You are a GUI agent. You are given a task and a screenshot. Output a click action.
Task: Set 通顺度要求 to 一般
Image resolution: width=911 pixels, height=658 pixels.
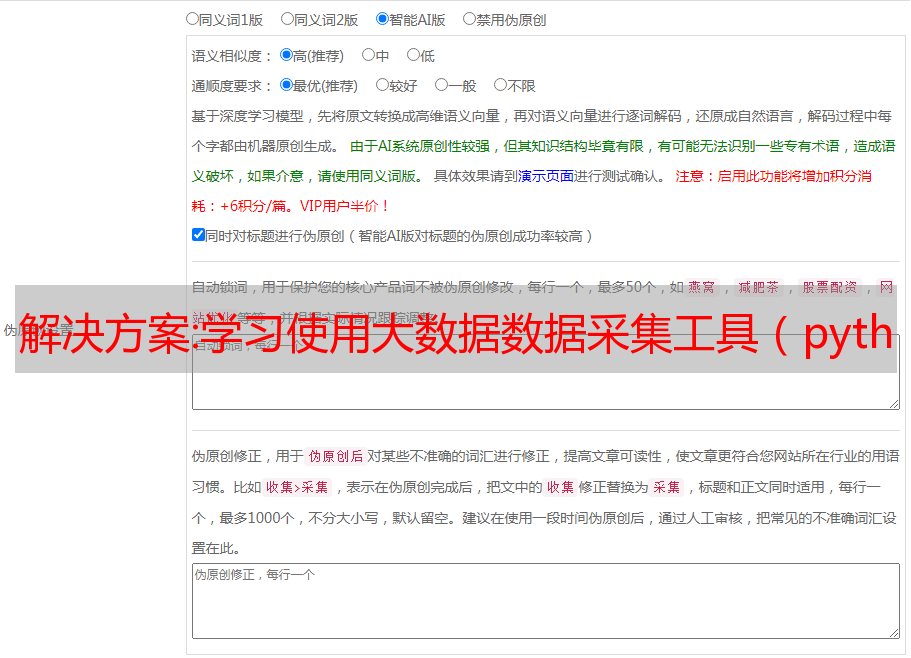pyautogui.click(x=442, y=85)
